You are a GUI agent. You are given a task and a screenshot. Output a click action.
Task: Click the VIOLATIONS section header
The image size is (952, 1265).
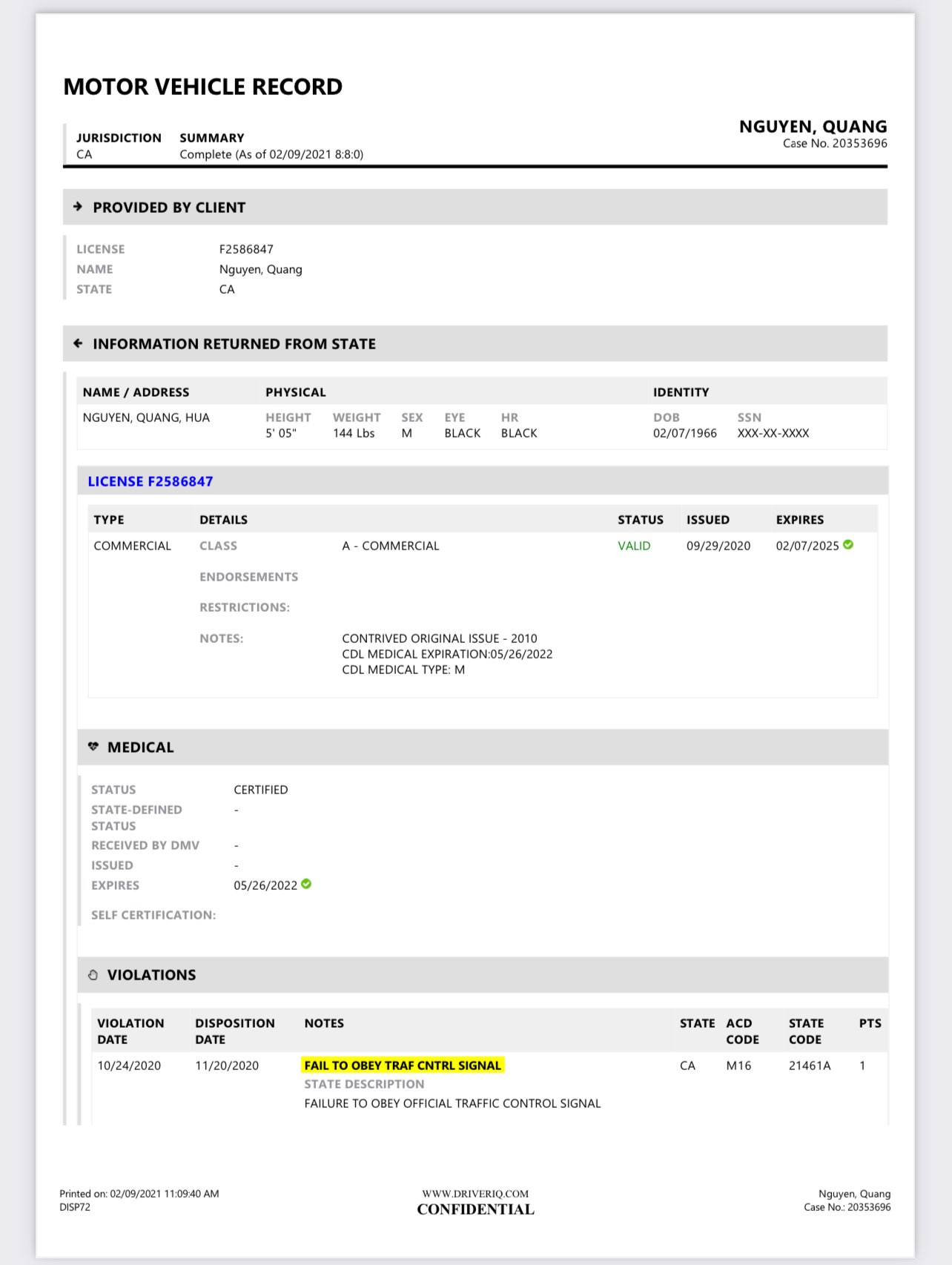click(483, 975)
